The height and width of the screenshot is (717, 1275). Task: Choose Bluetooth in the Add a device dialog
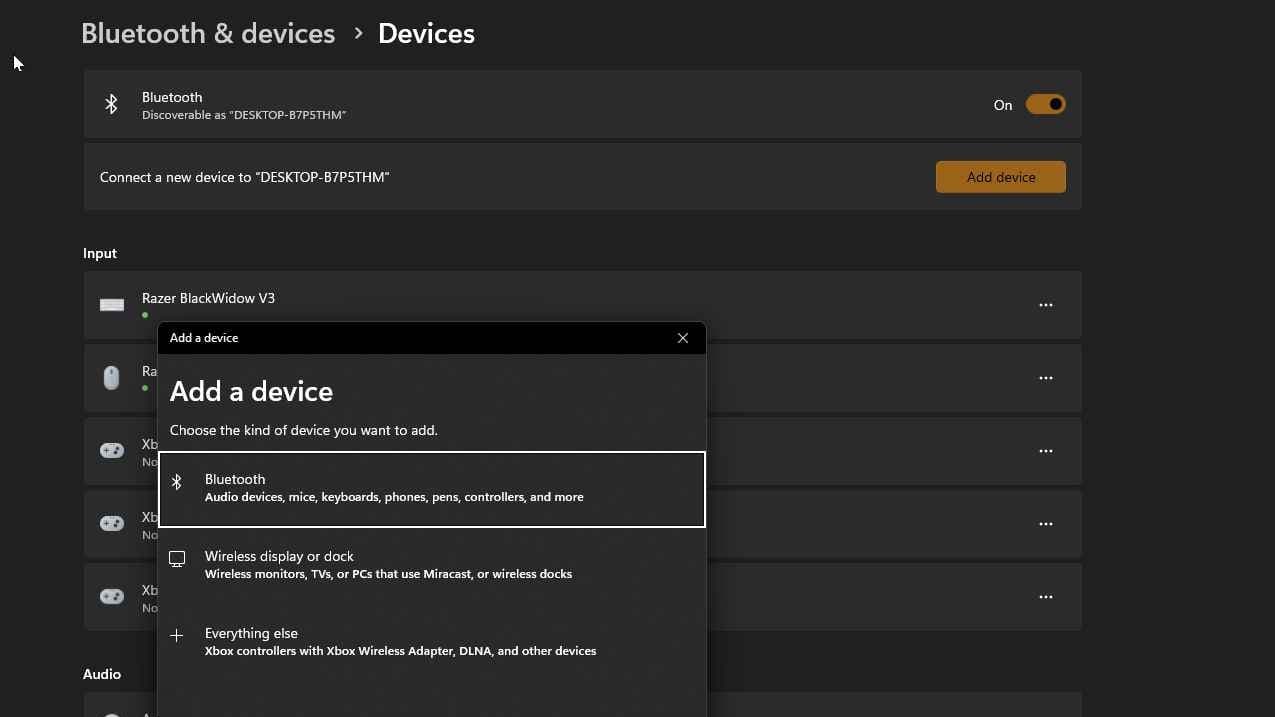(432, 488)
